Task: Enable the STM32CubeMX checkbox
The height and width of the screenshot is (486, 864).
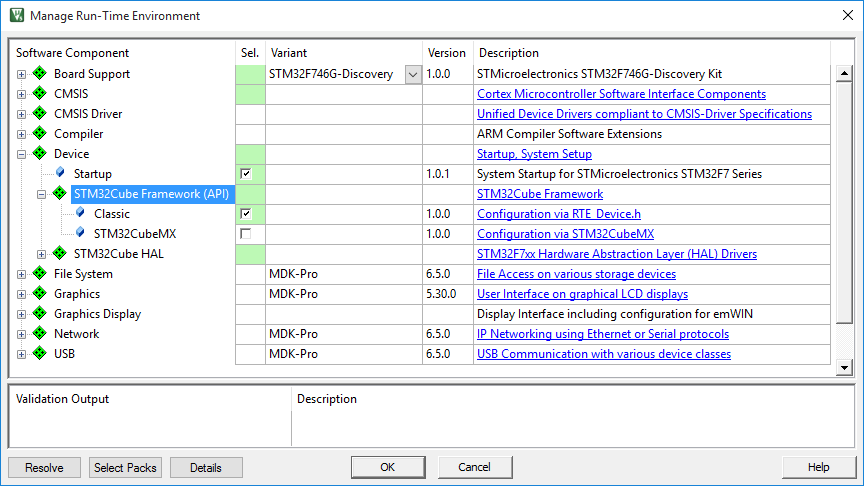Action: click(246, 234)
